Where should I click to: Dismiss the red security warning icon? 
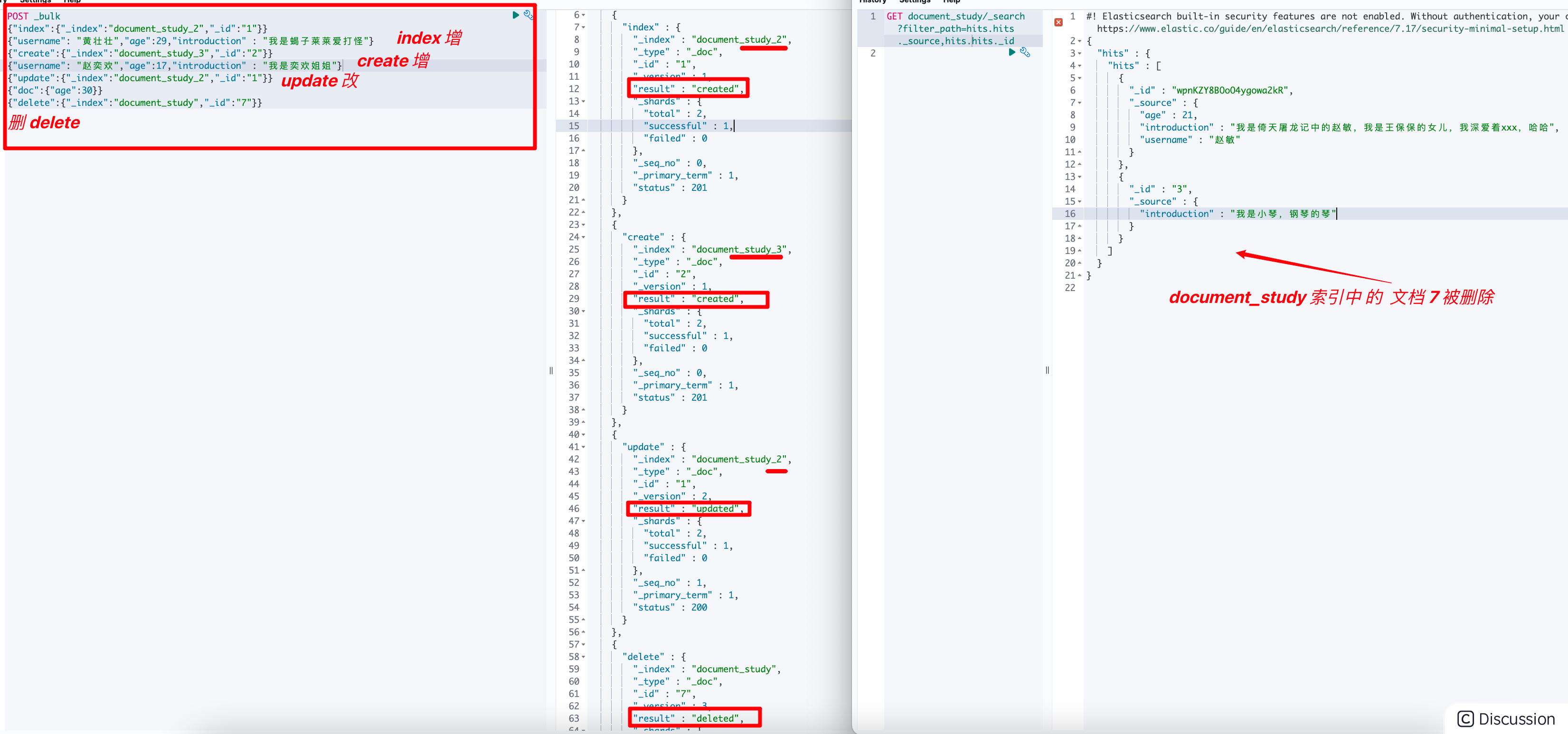click(1058, 22)
